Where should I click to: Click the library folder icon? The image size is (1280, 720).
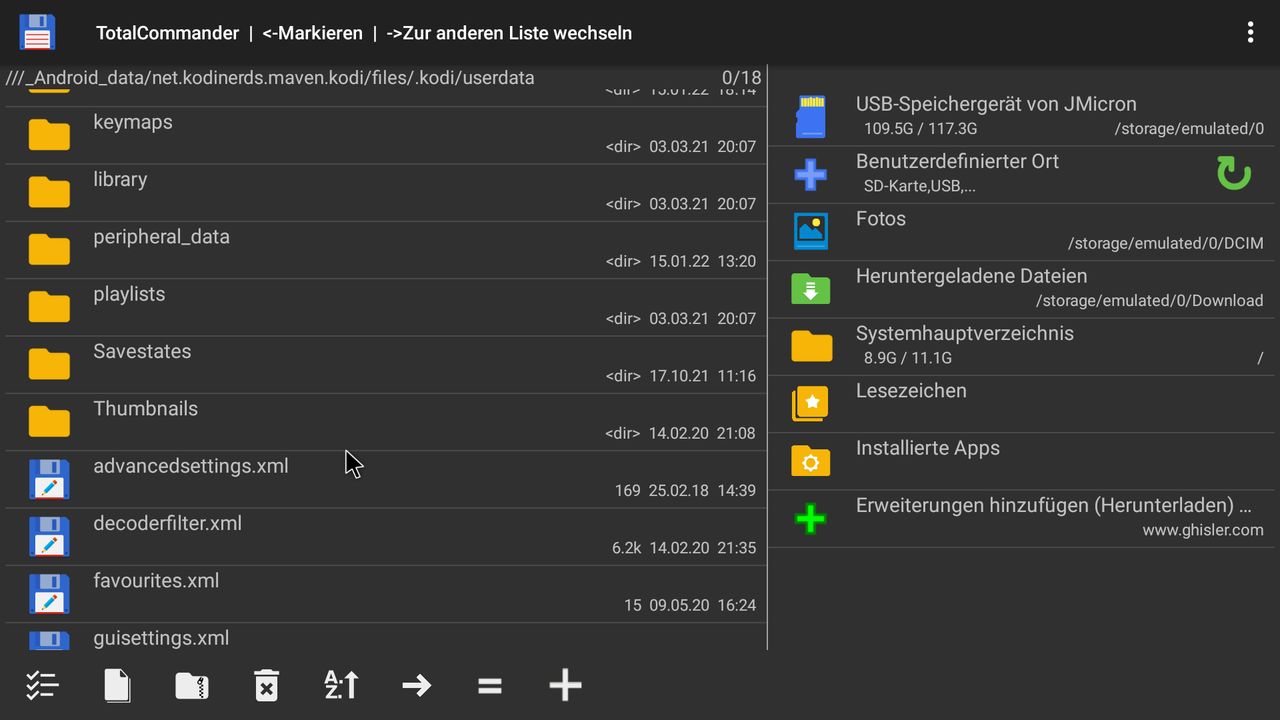tap(49, 192)
